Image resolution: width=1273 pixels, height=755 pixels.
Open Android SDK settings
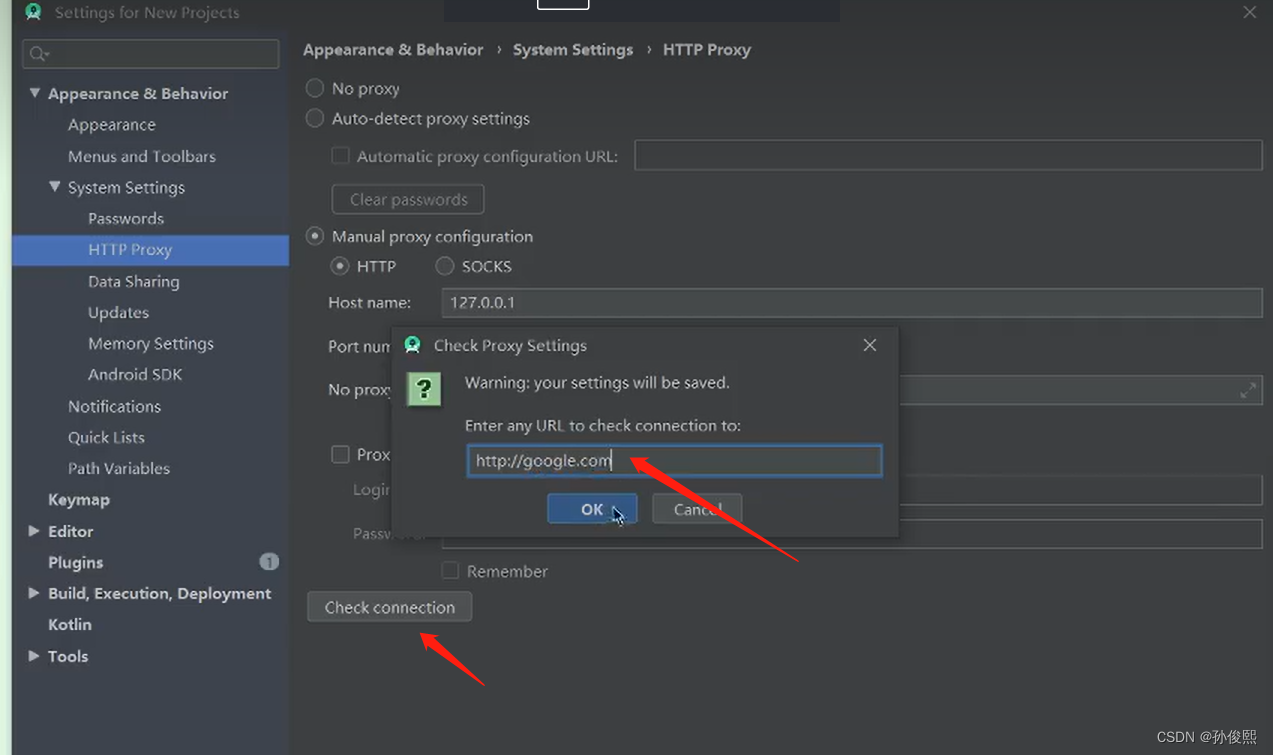point(135,374)
